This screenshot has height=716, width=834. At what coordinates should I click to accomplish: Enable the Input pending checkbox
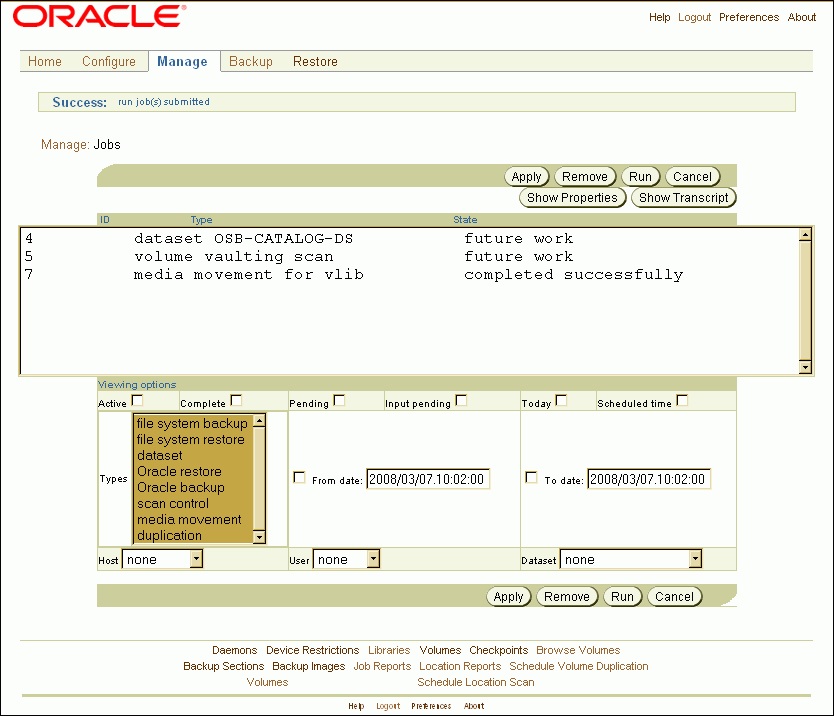click(461, 400)
